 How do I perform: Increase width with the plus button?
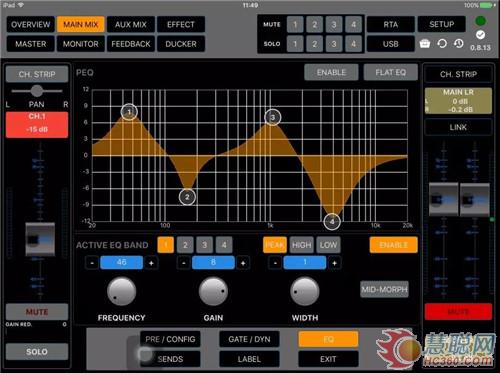pyautogui.click(x=334, y=263)
